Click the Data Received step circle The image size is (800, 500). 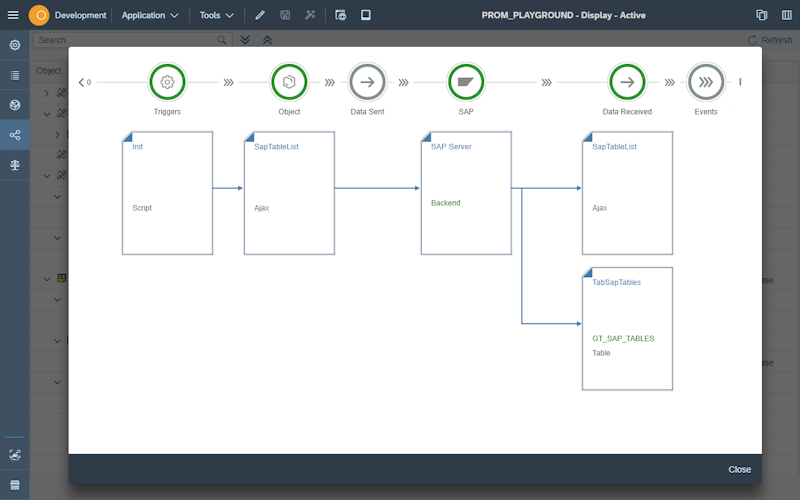(x=627, y=82)
